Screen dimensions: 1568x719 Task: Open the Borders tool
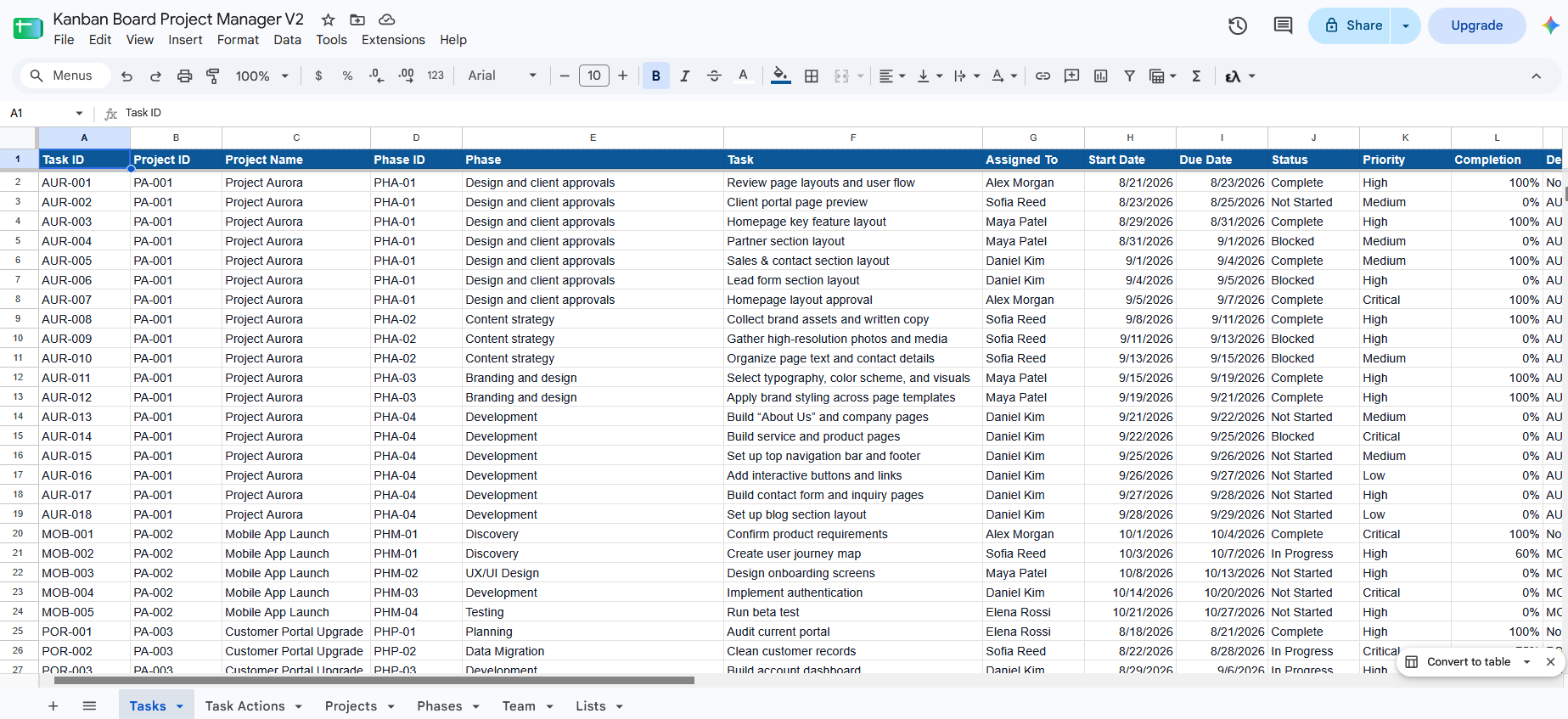pos(812,76)
